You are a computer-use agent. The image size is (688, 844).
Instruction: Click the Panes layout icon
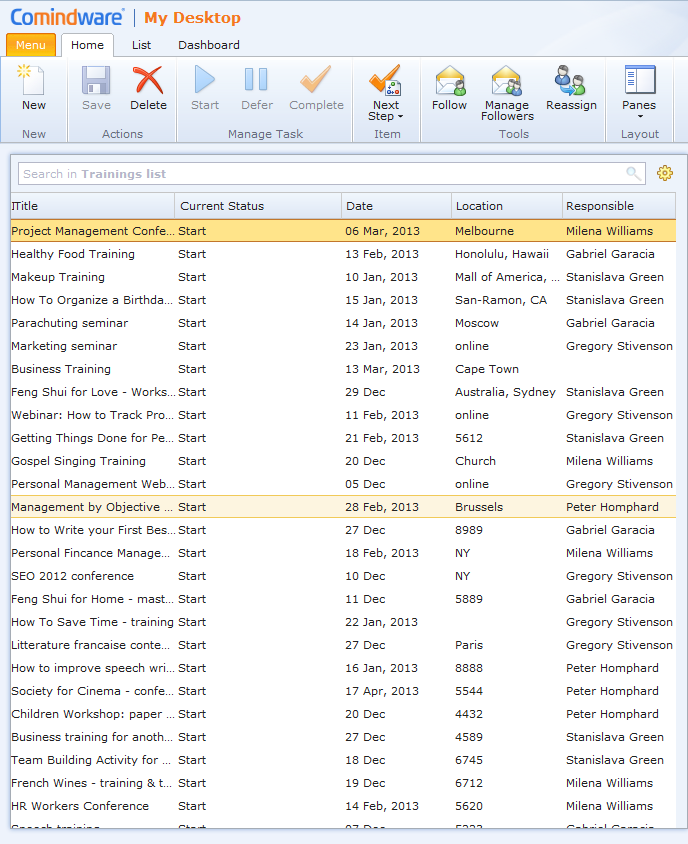point(640,80)
